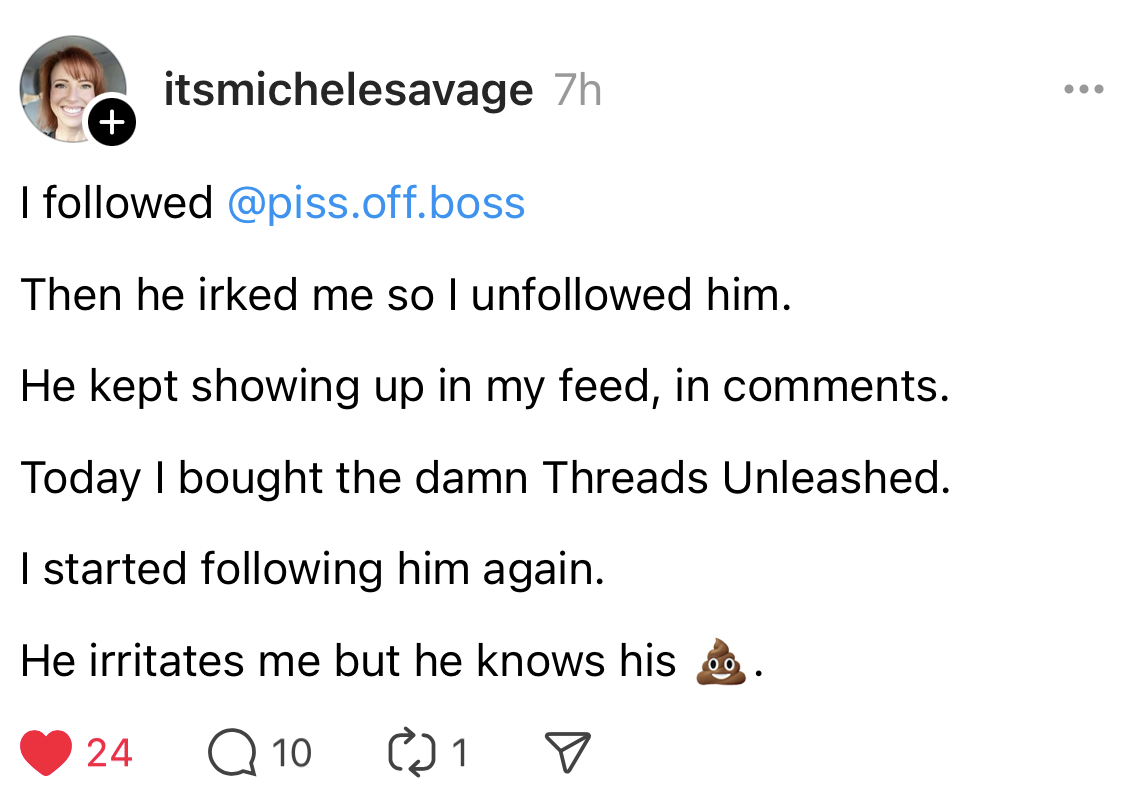Click the "I started following him again" text
This screenshot has width=1125, height=801.
(313, 569)
